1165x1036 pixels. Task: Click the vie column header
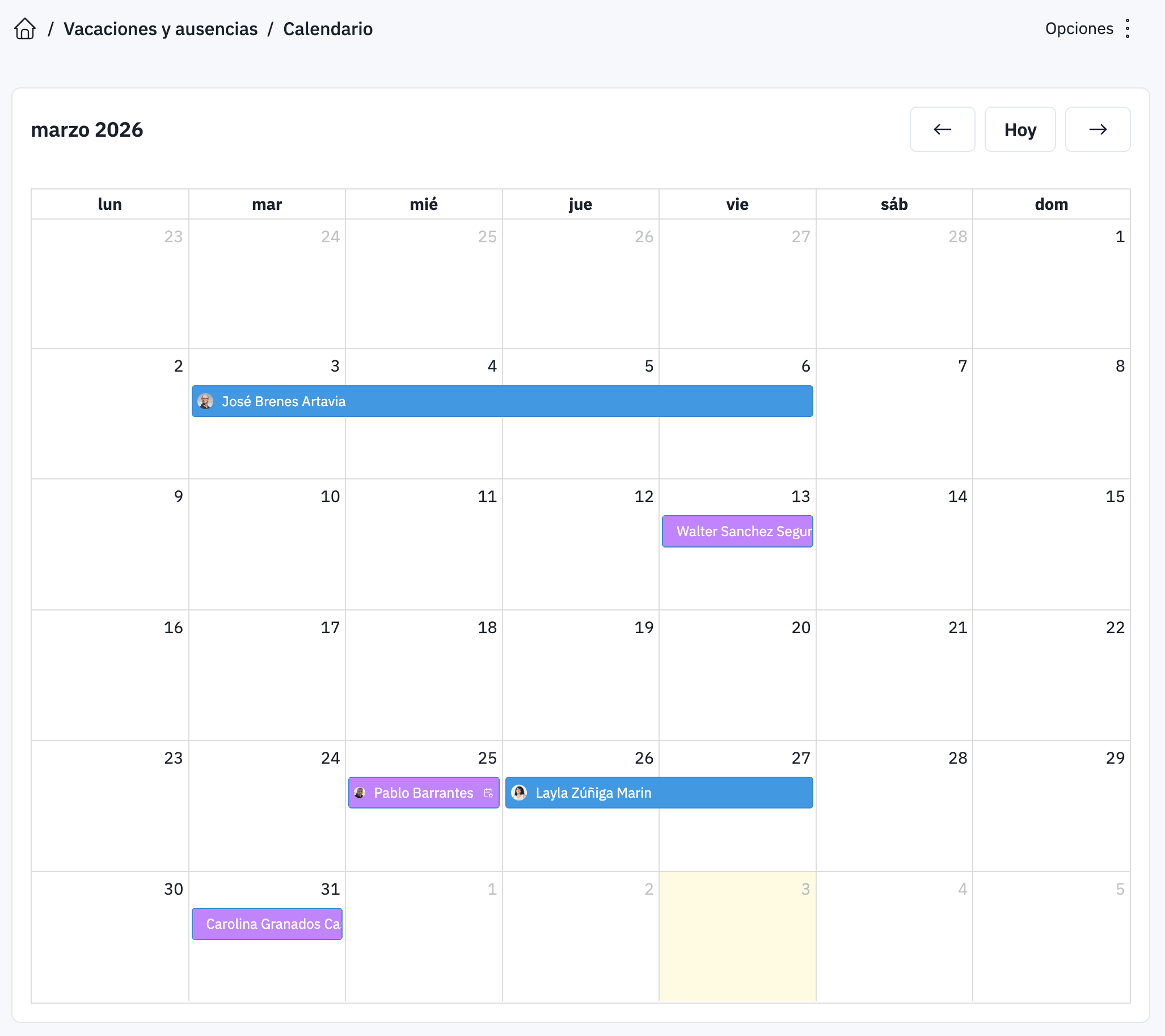point(737,204)
